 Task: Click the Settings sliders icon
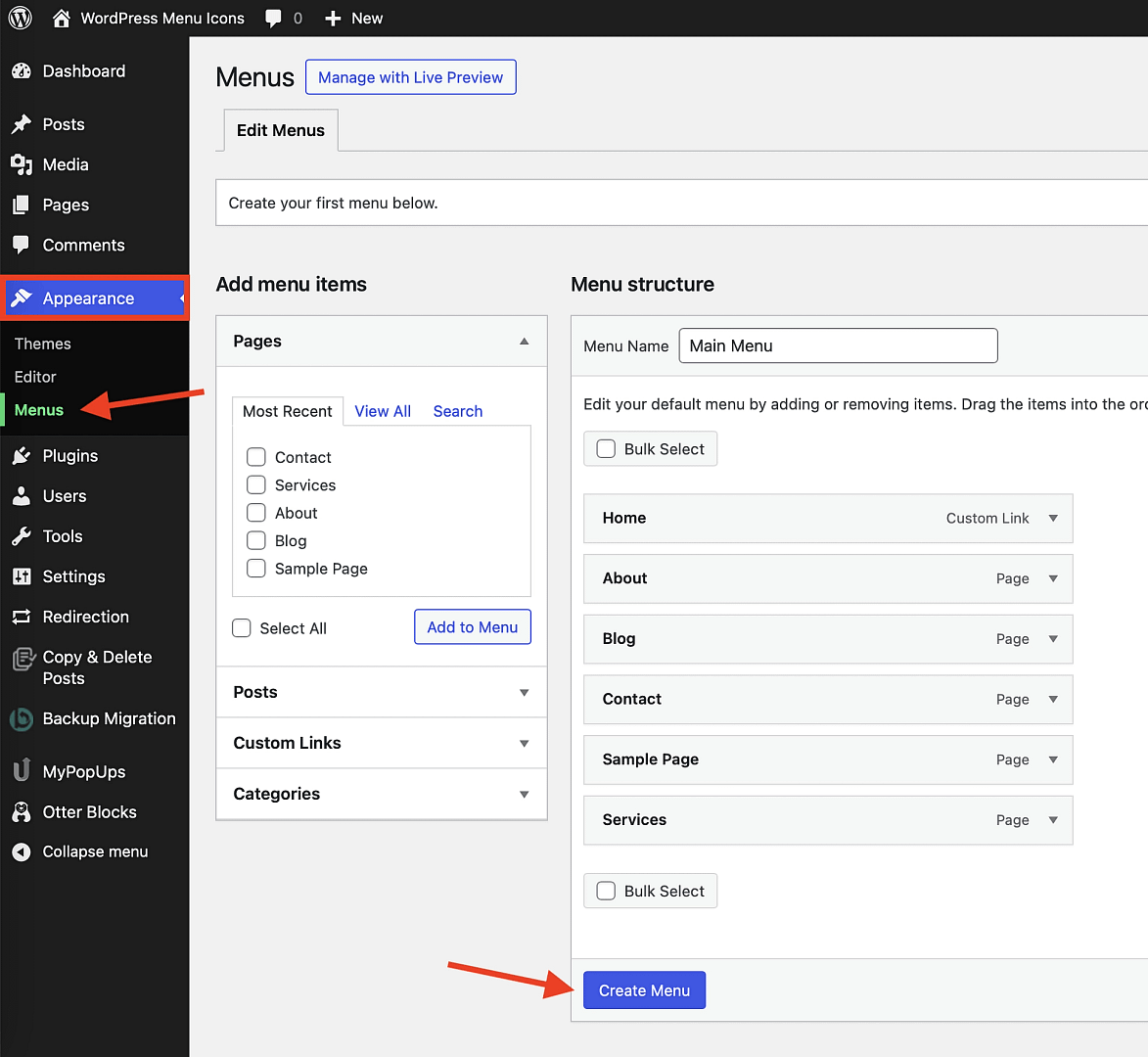[22, 576]
